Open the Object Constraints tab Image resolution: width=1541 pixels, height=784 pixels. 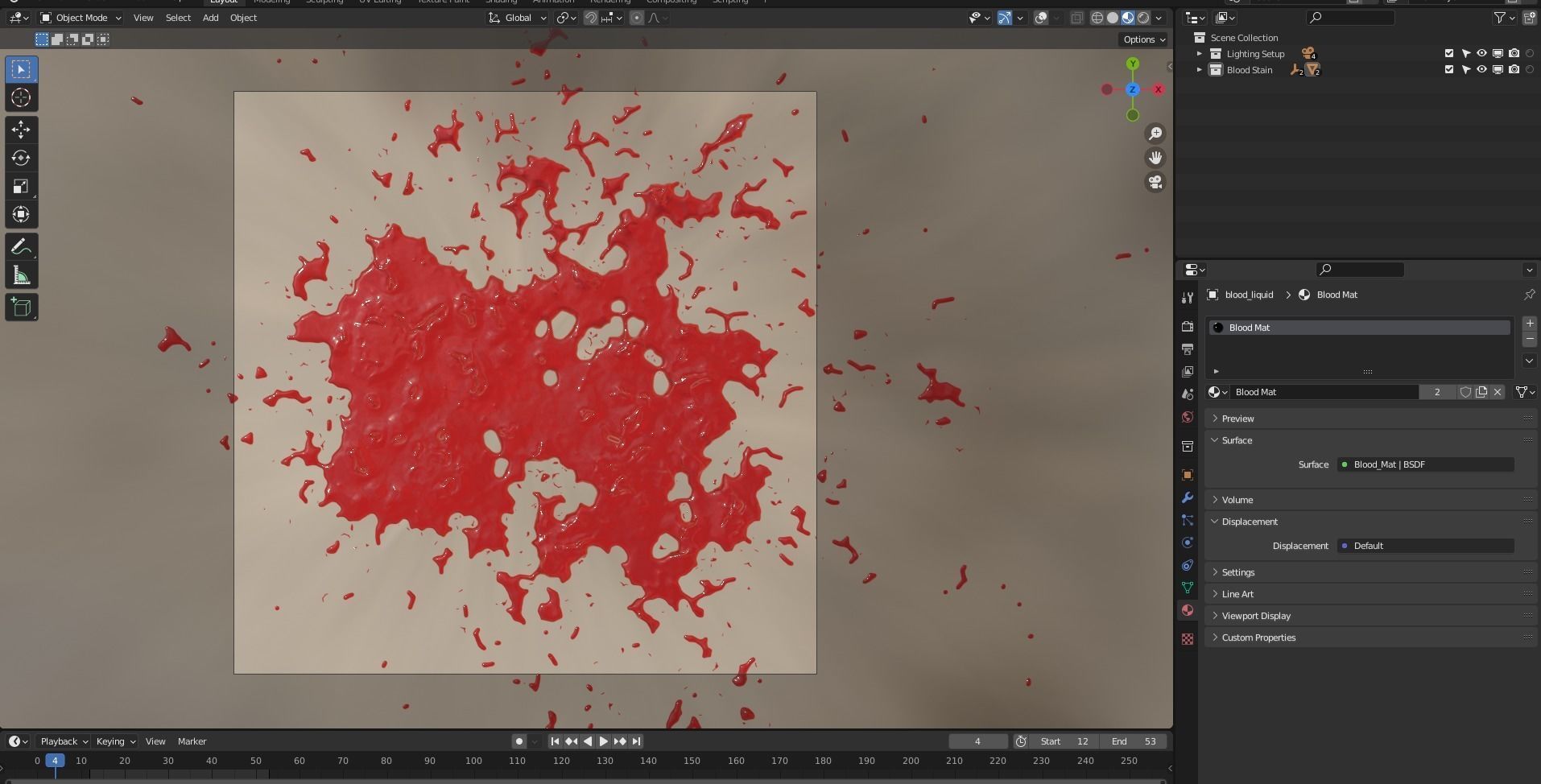pyautogui.click(x=1187, y=565)
